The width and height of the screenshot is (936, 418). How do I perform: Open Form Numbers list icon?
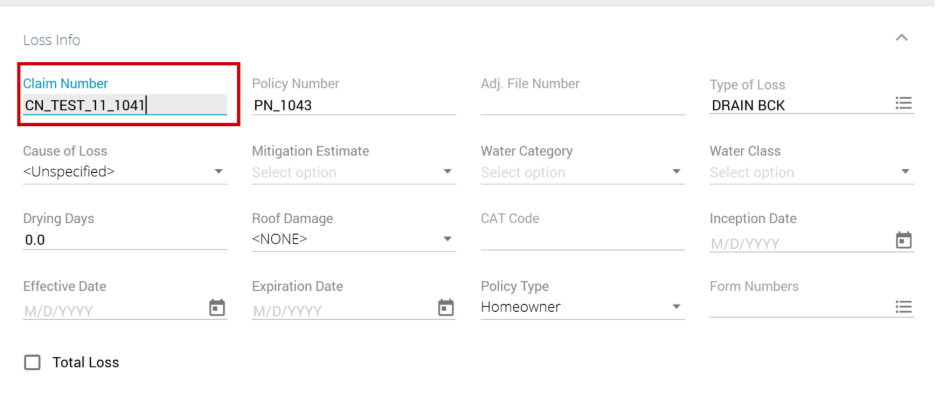coord(903,307)
